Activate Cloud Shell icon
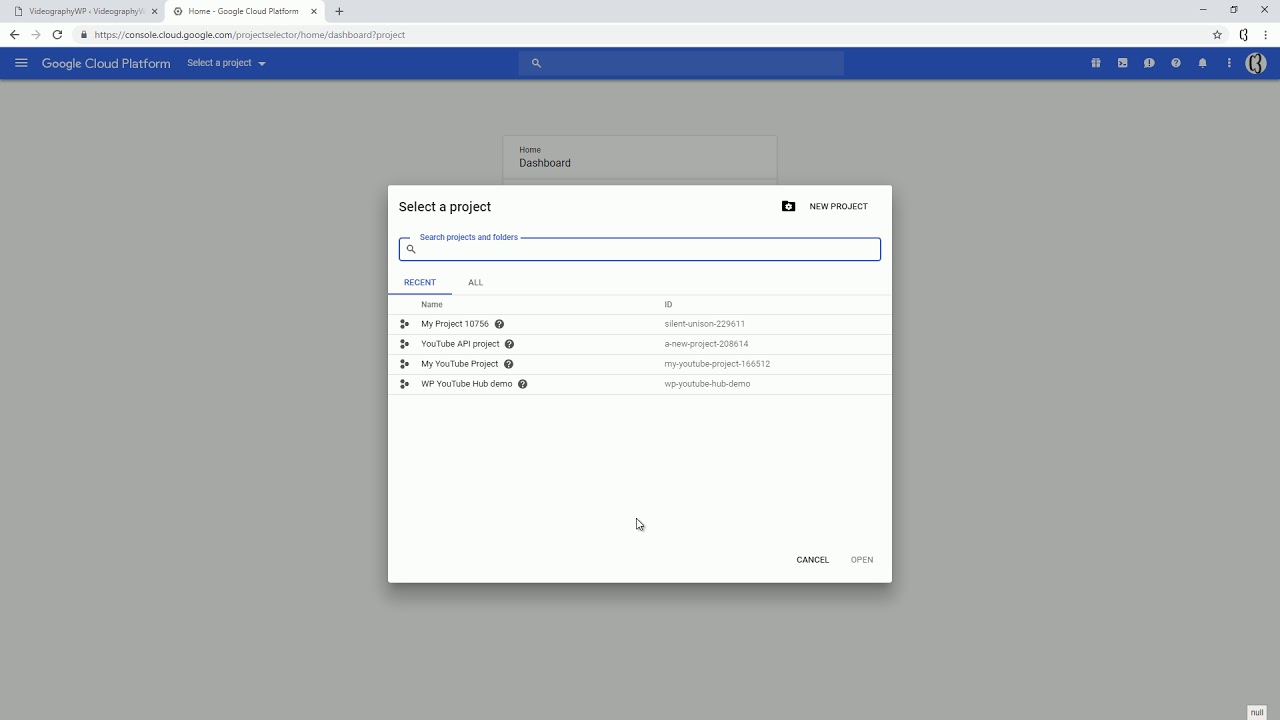1280x720 pixels. 1123,63
